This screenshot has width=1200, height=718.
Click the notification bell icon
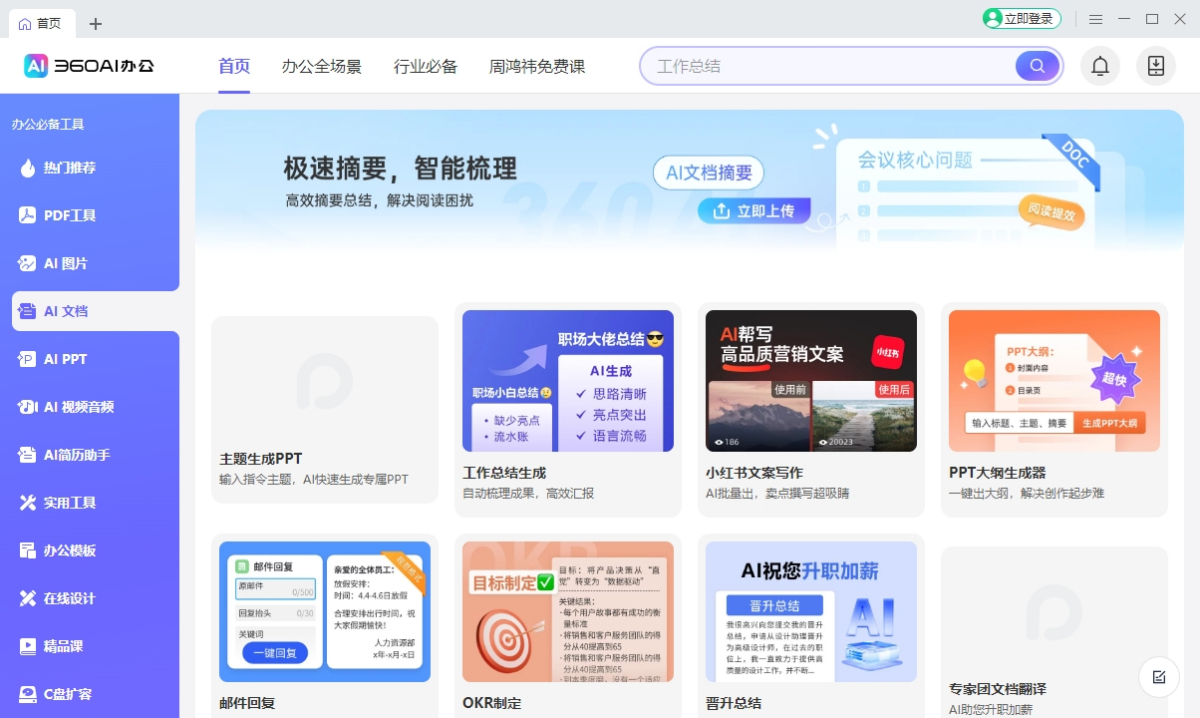(x=1100, y=65)
